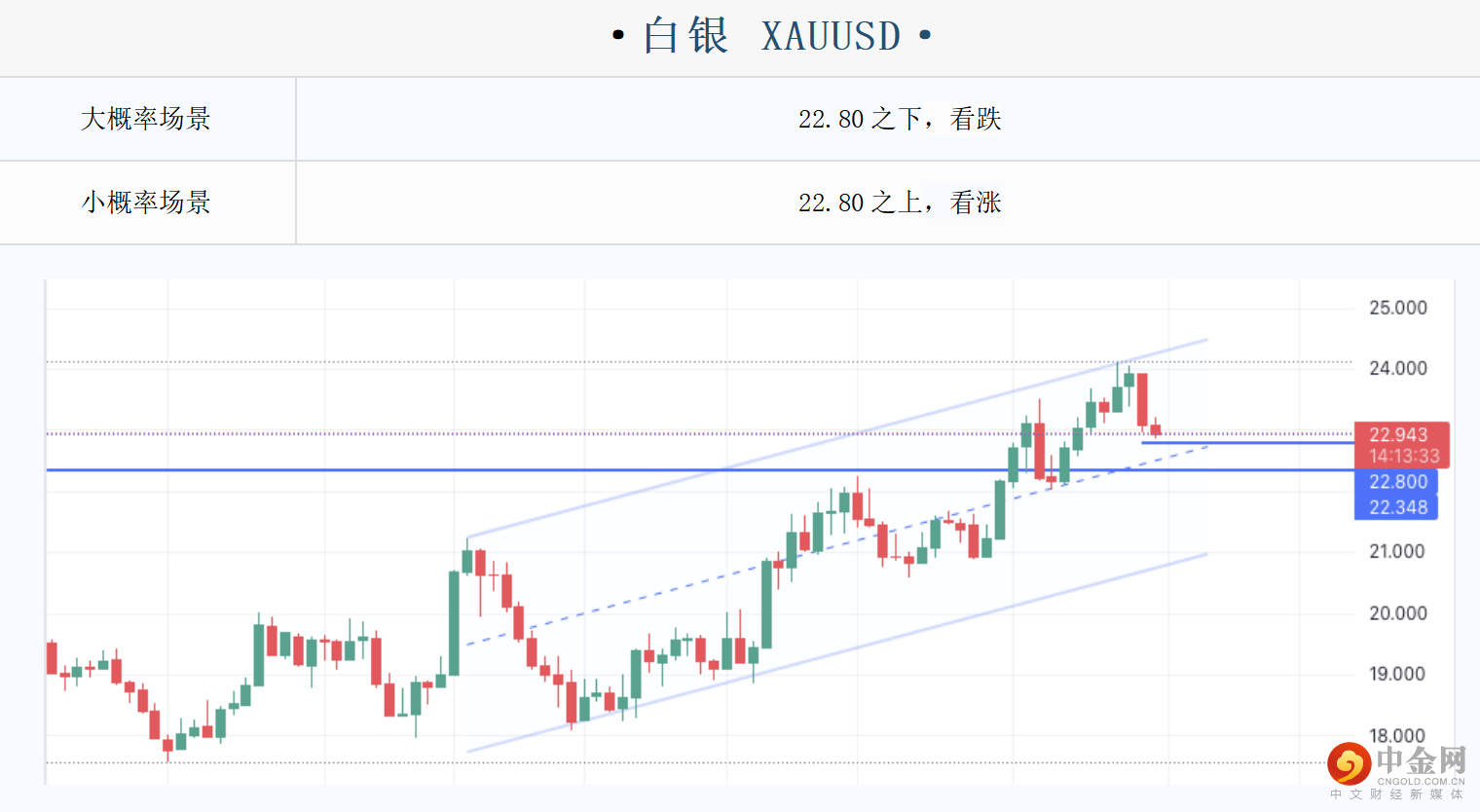
Task: Select the blue 22.348 price level label
Action: [1397, 507]
